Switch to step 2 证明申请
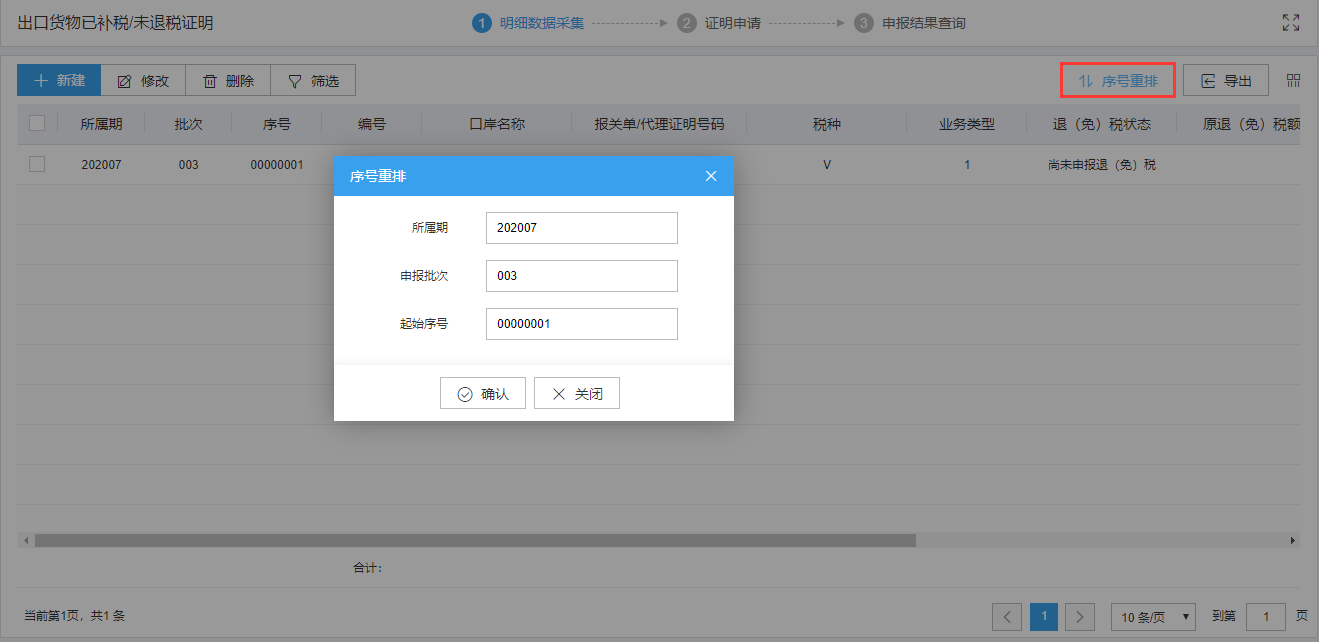 pyautogui.click(x=720, y=23)
